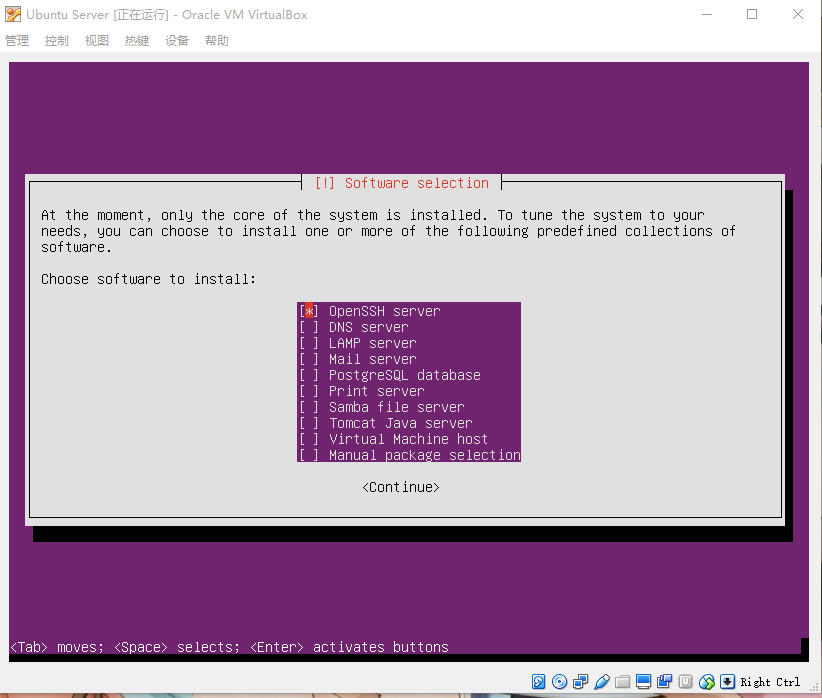Click the CPU virtualization status icon
The height and width of the screenshot is (698, 822).
click(685, 681)
